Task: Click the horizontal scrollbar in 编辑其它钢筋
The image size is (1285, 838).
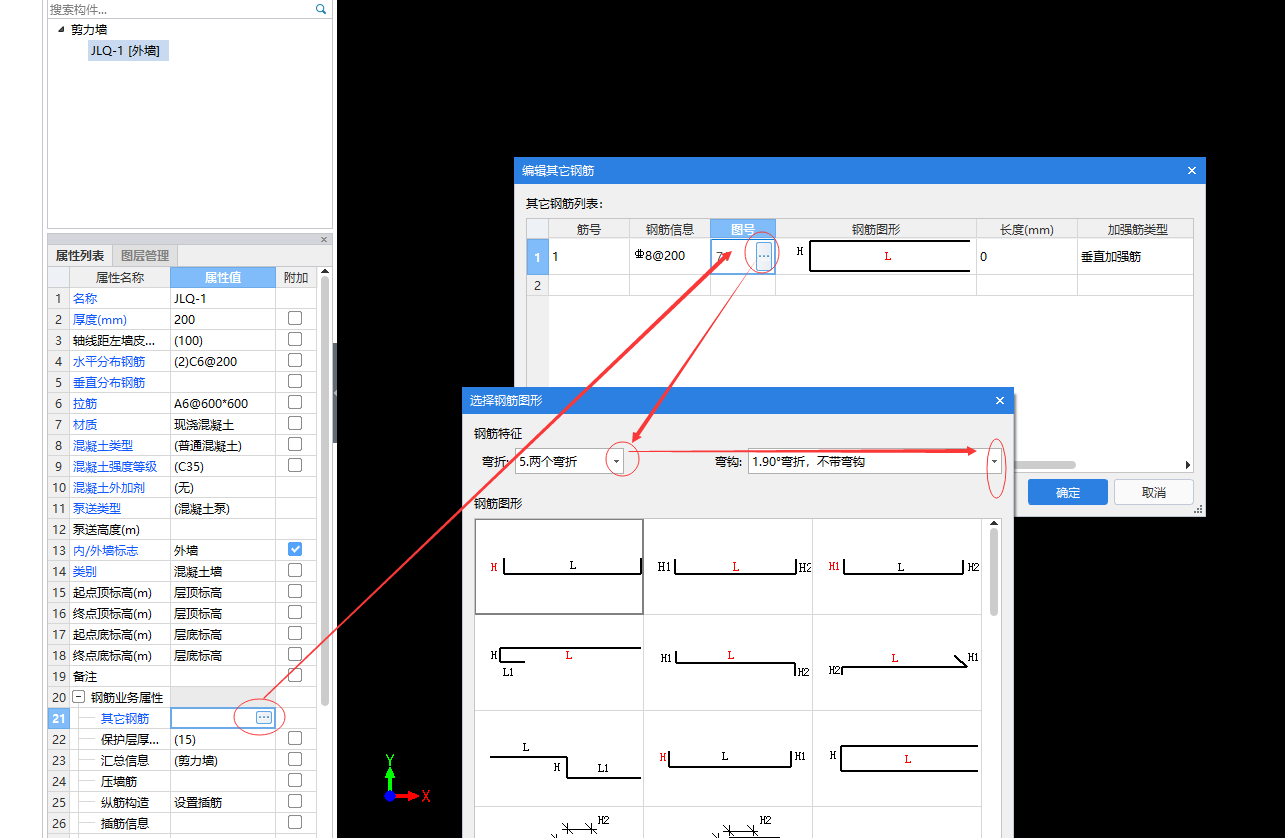Action: [1045, 465]
